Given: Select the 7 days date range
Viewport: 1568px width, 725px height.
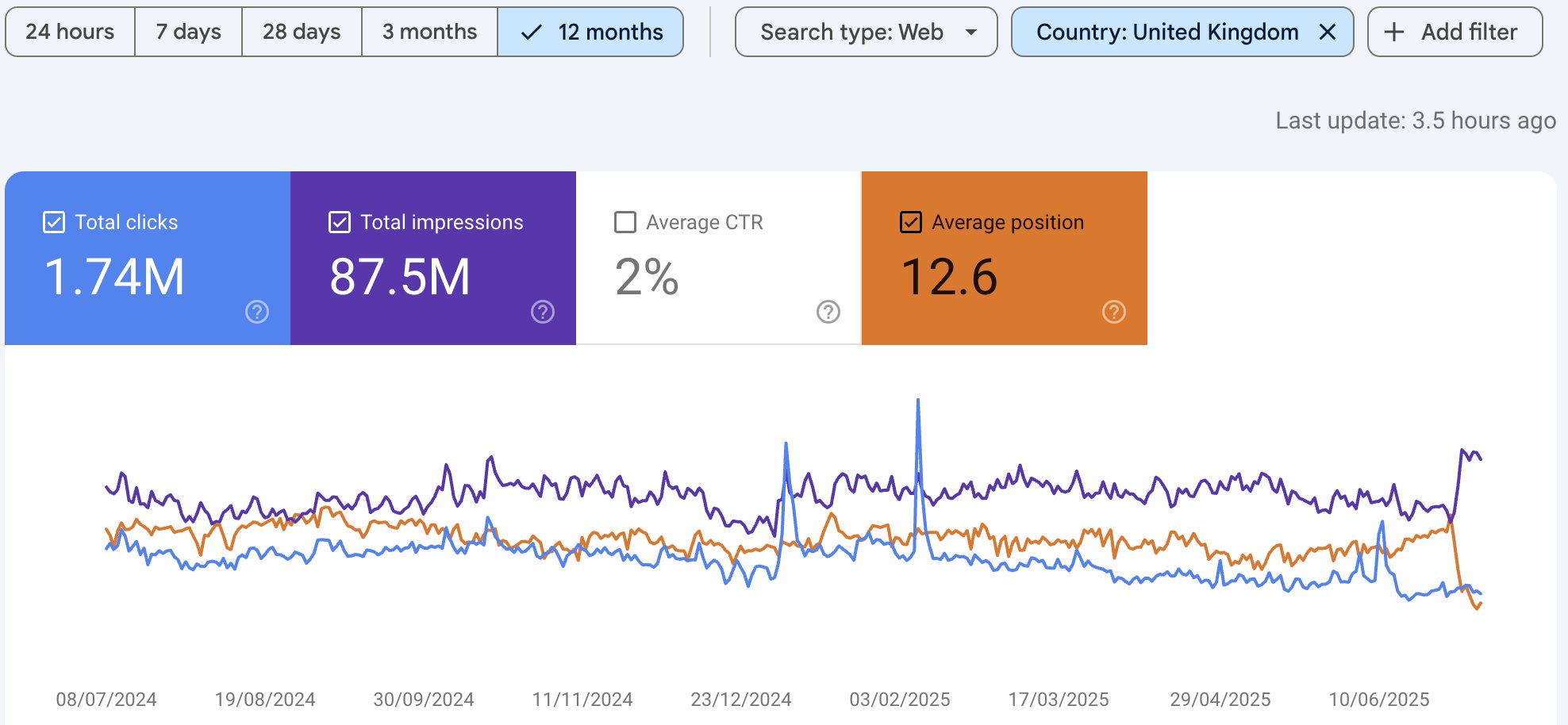Looking at the screenshot, I should (188, 32).
